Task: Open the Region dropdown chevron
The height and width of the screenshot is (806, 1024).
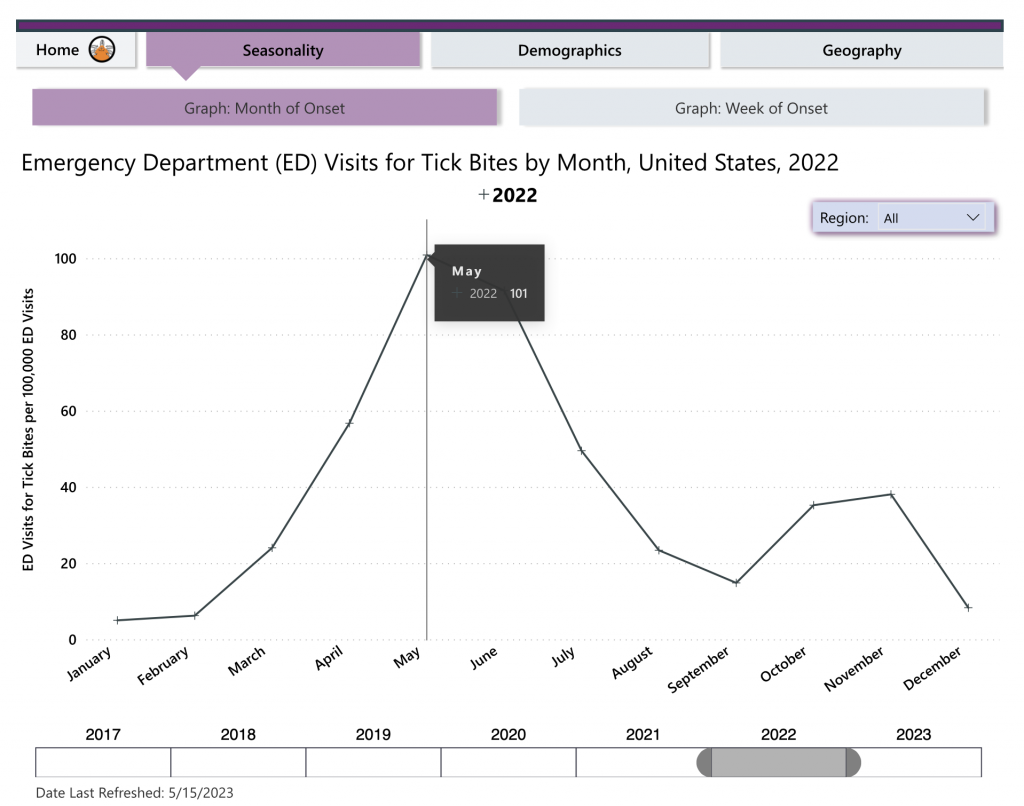Action: [x=973, y=217]
